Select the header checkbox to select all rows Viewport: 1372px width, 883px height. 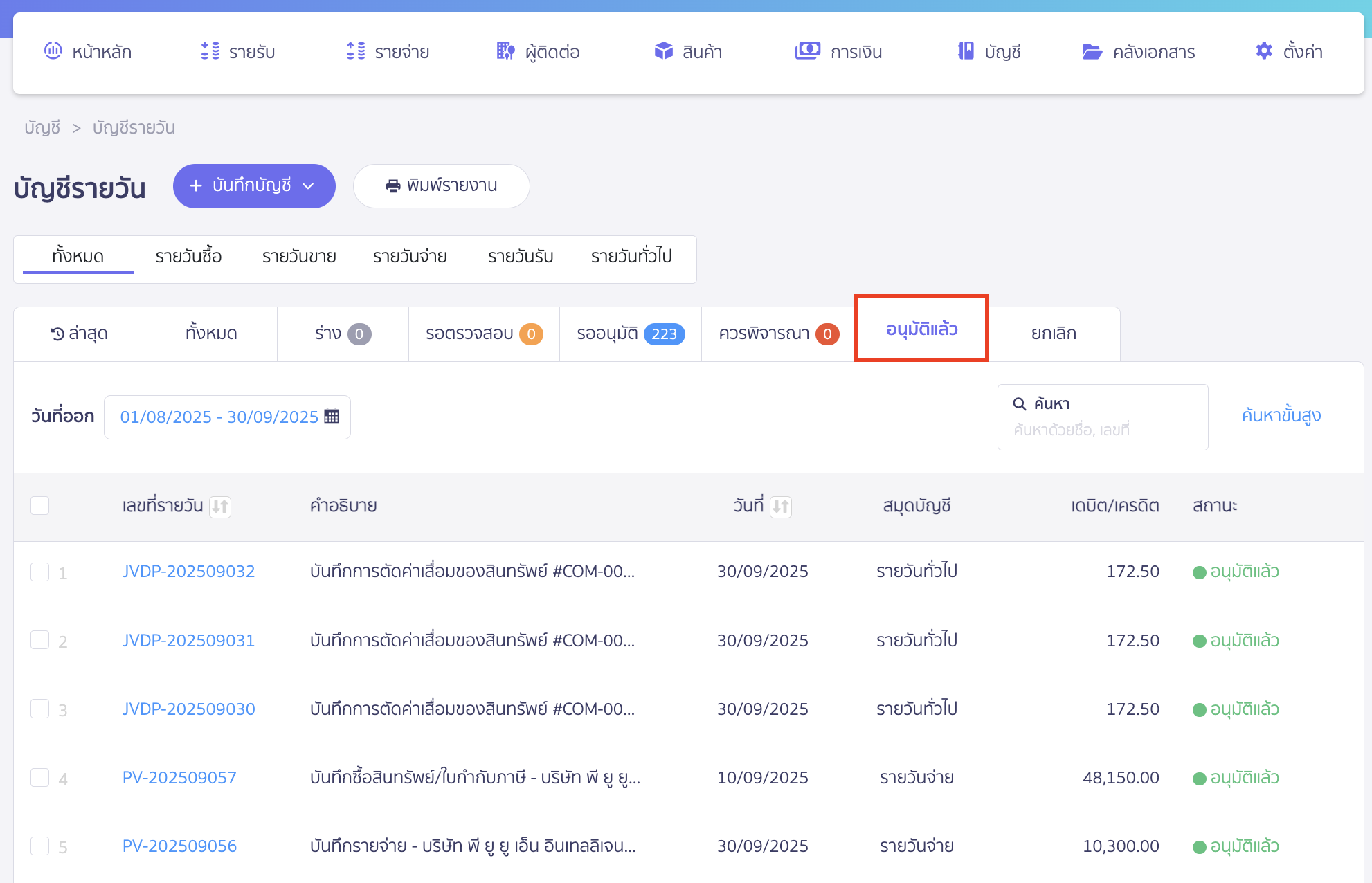40,506
